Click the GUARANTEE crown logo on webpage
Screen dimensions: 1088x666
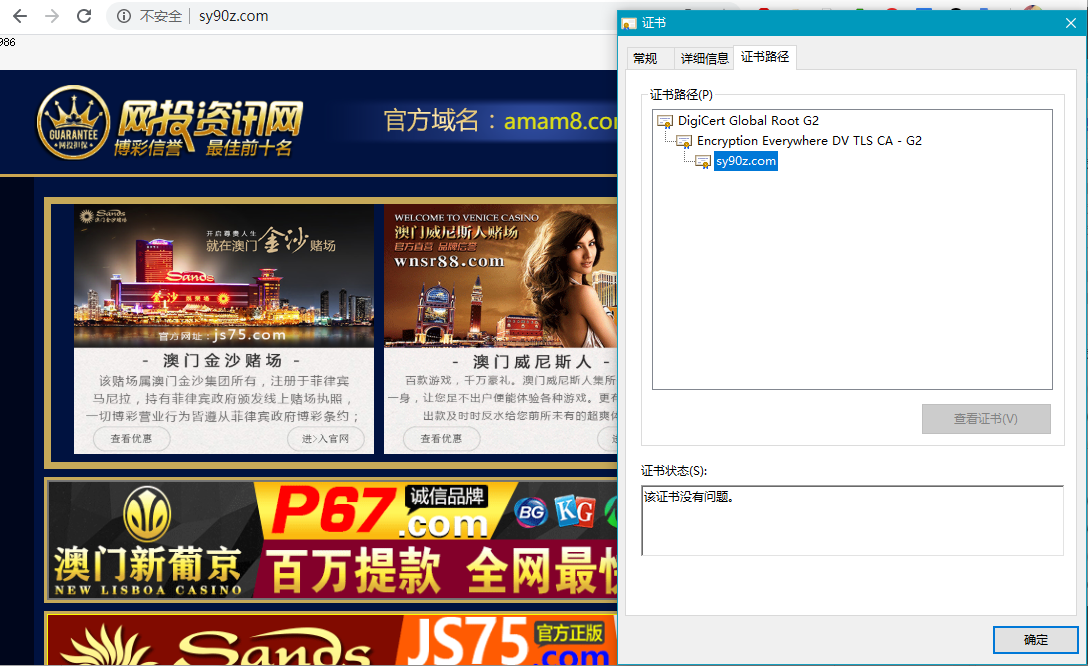pyautogui.click(x=73, y=123)
